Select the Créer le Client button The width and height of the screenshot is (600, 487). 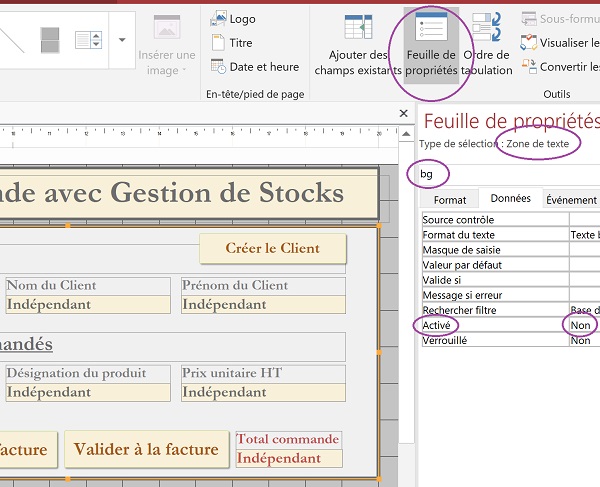272,249
